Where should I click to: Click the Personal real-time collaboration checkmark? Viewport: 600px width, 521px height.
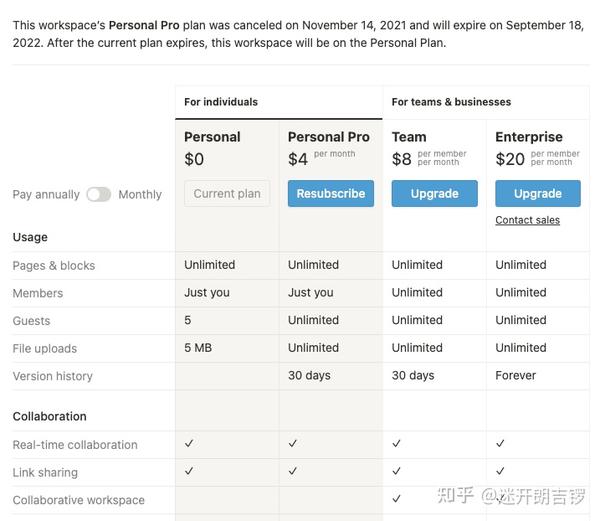point(189,443)
